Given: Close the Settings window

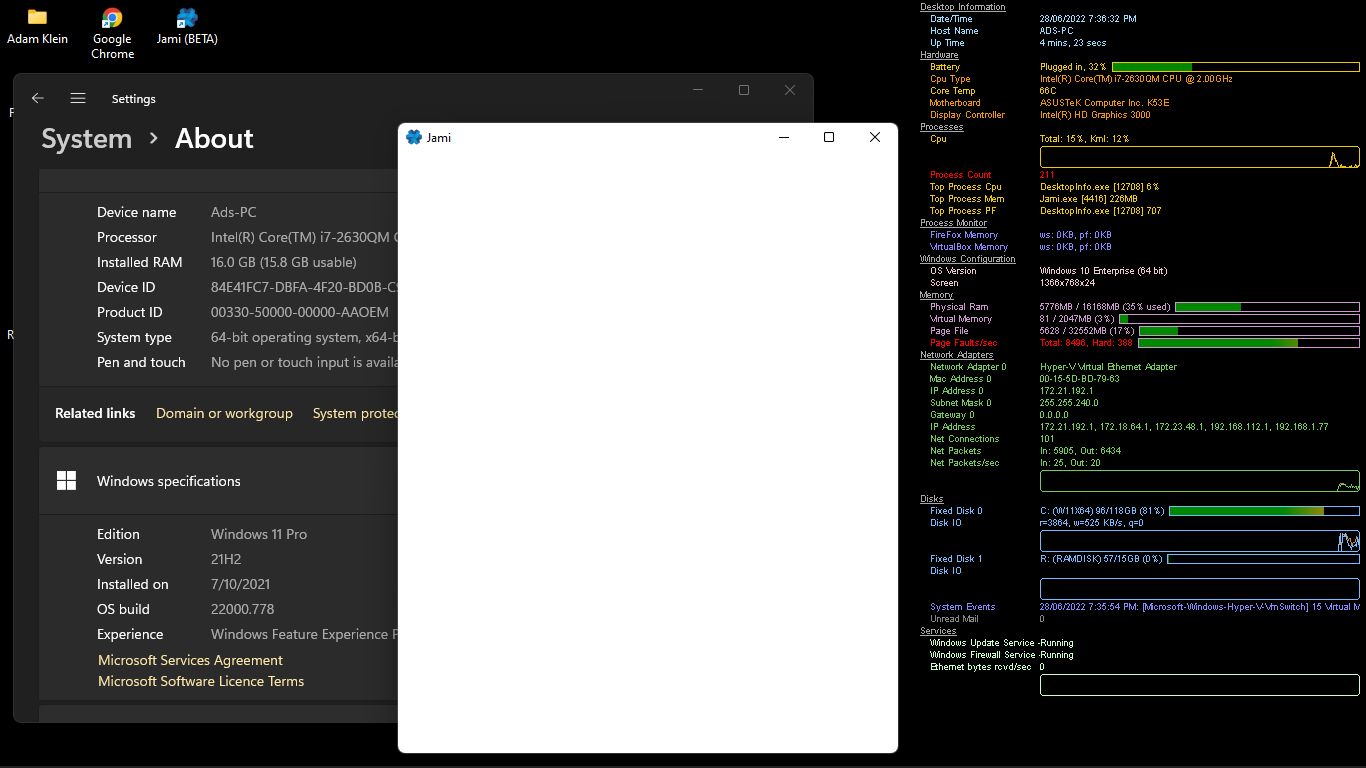Looking at the screenshot, I should coord(790,90).
